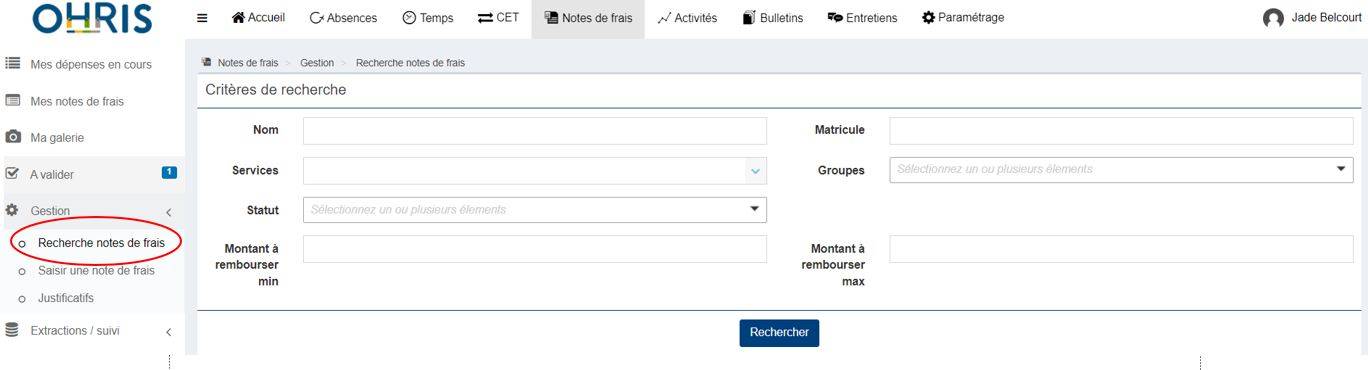
Task: Click the Groupes dropdown arrow
Action: click(x=1341, y=170)
